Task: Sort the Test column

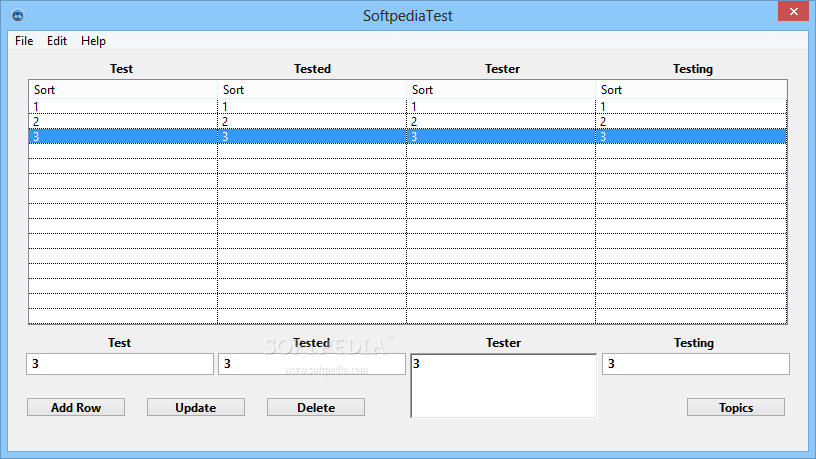Action: tap(123, 90)
